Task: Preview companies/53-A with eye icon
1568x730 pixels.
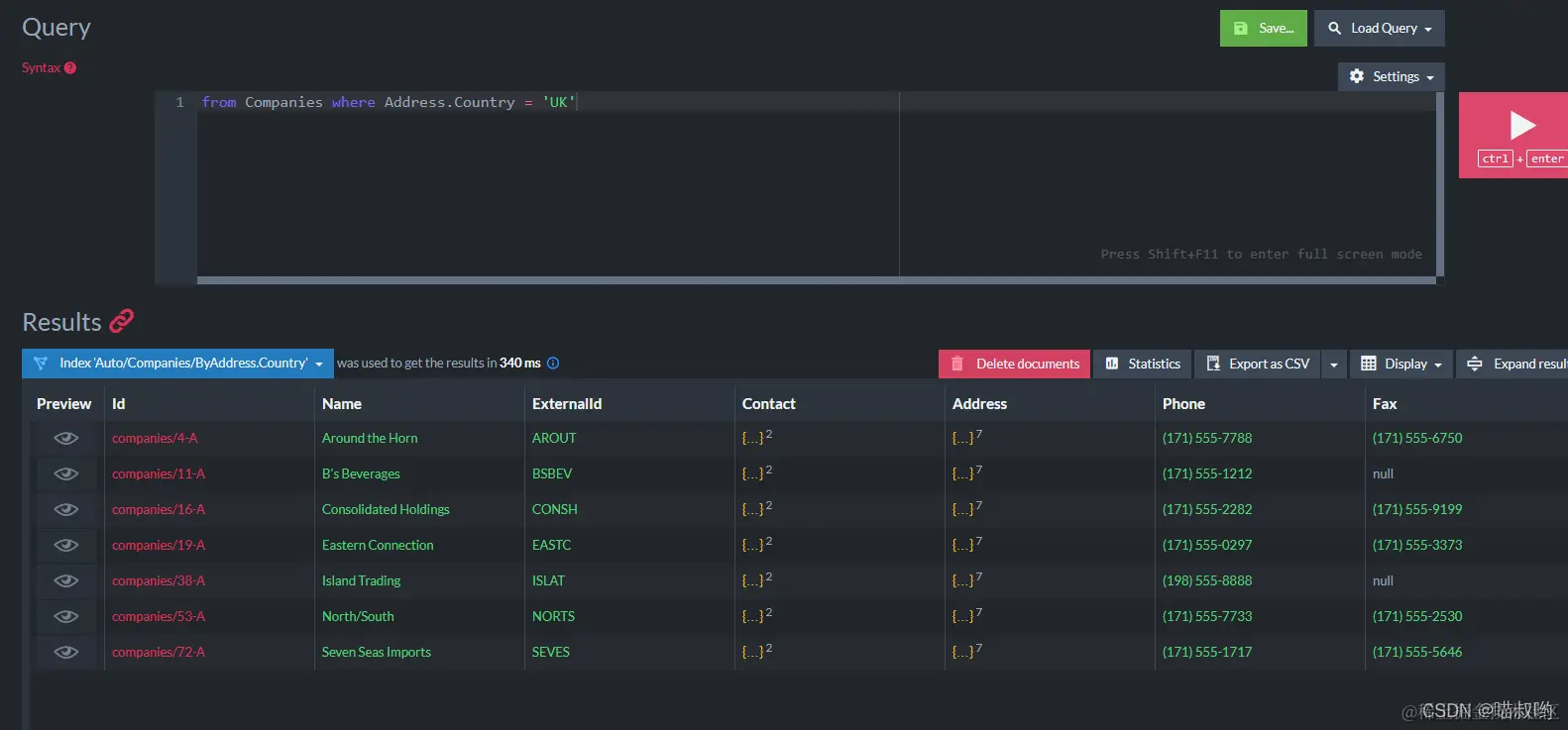Action: (x=66, y=616)
